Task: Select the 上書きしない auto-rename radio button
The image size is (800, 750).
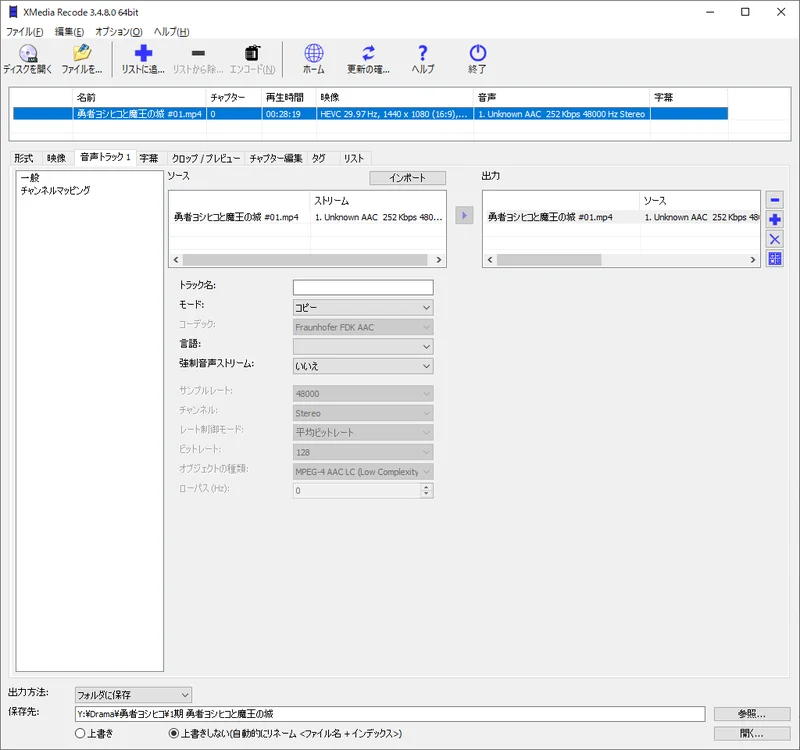Action: [x=174, y=733]
